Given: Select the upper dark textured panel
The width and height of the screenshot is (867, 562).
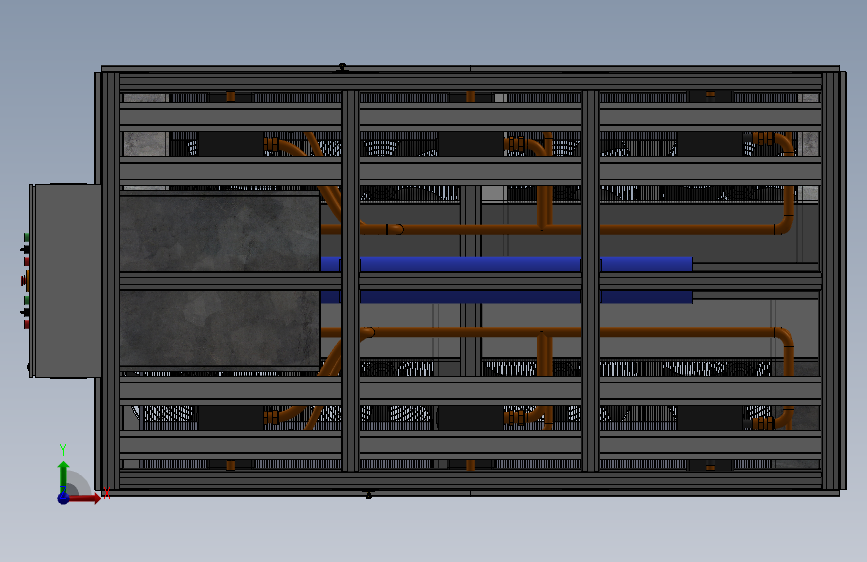Looking at the screenshot, I should pyautogui.click(x=220, y=232).
